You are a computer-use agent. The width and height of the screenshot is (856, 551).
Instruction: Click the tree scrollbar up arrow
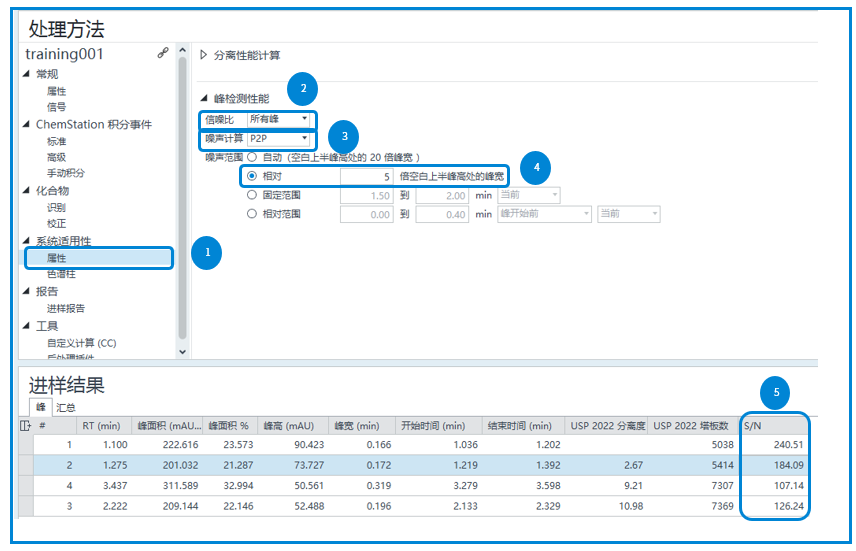[x=182, y=50]
